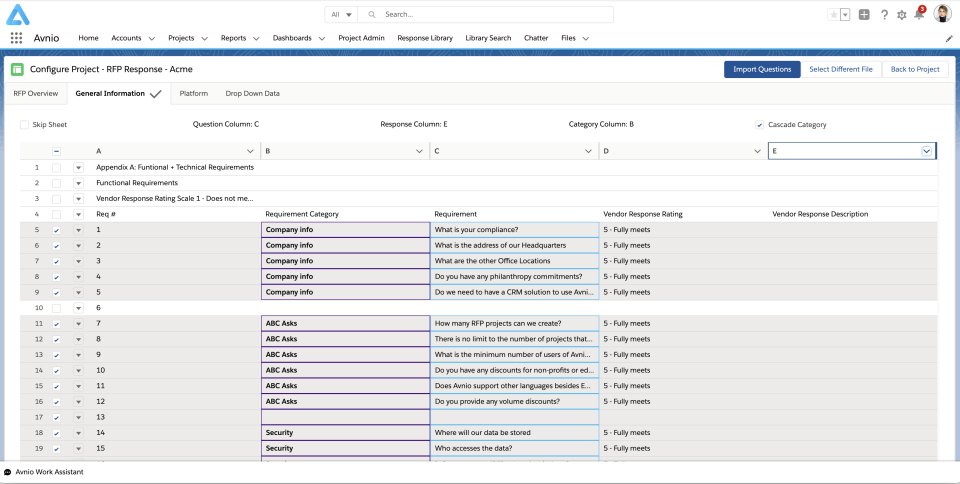The height and width of the screenshot is (484, 960).
Task: Expand the Projects menu chevron
Action: click(204, 39)
